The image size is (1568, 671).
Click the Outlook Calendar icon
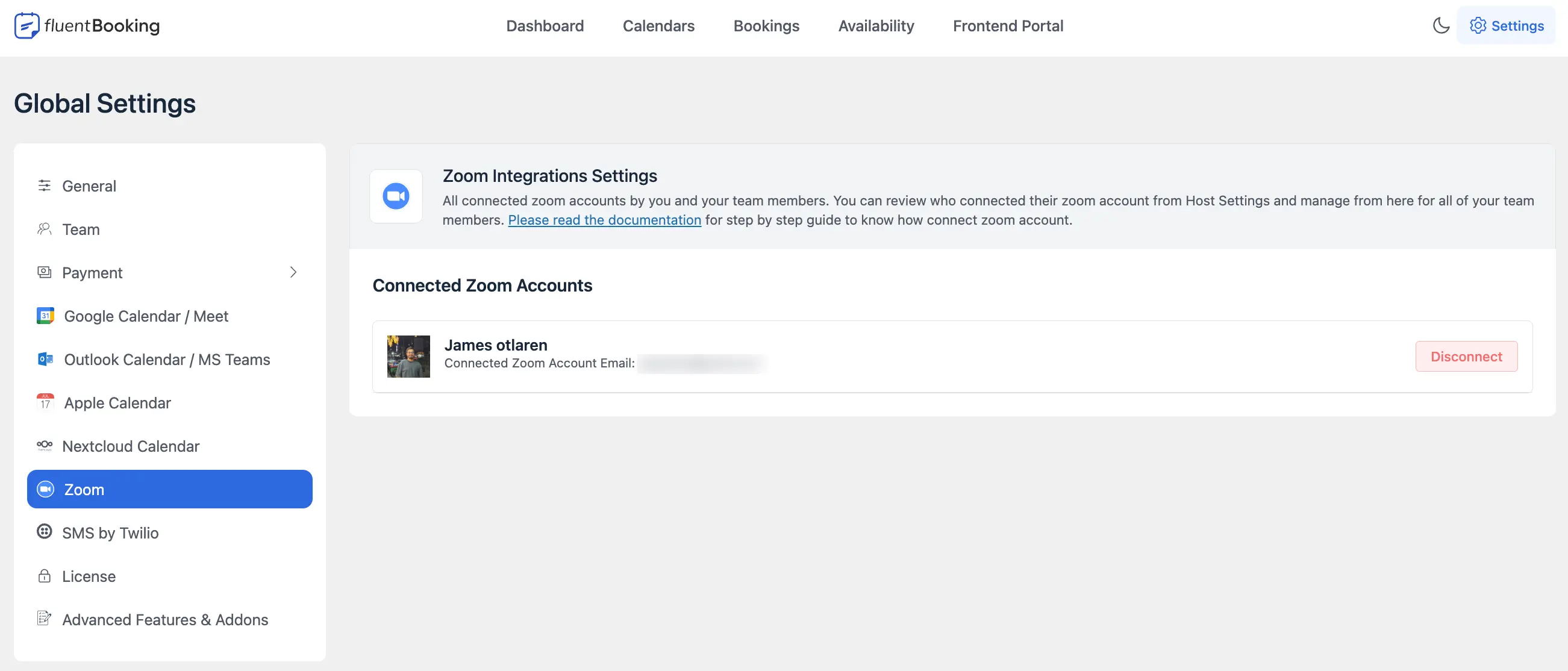coord(45,359)
